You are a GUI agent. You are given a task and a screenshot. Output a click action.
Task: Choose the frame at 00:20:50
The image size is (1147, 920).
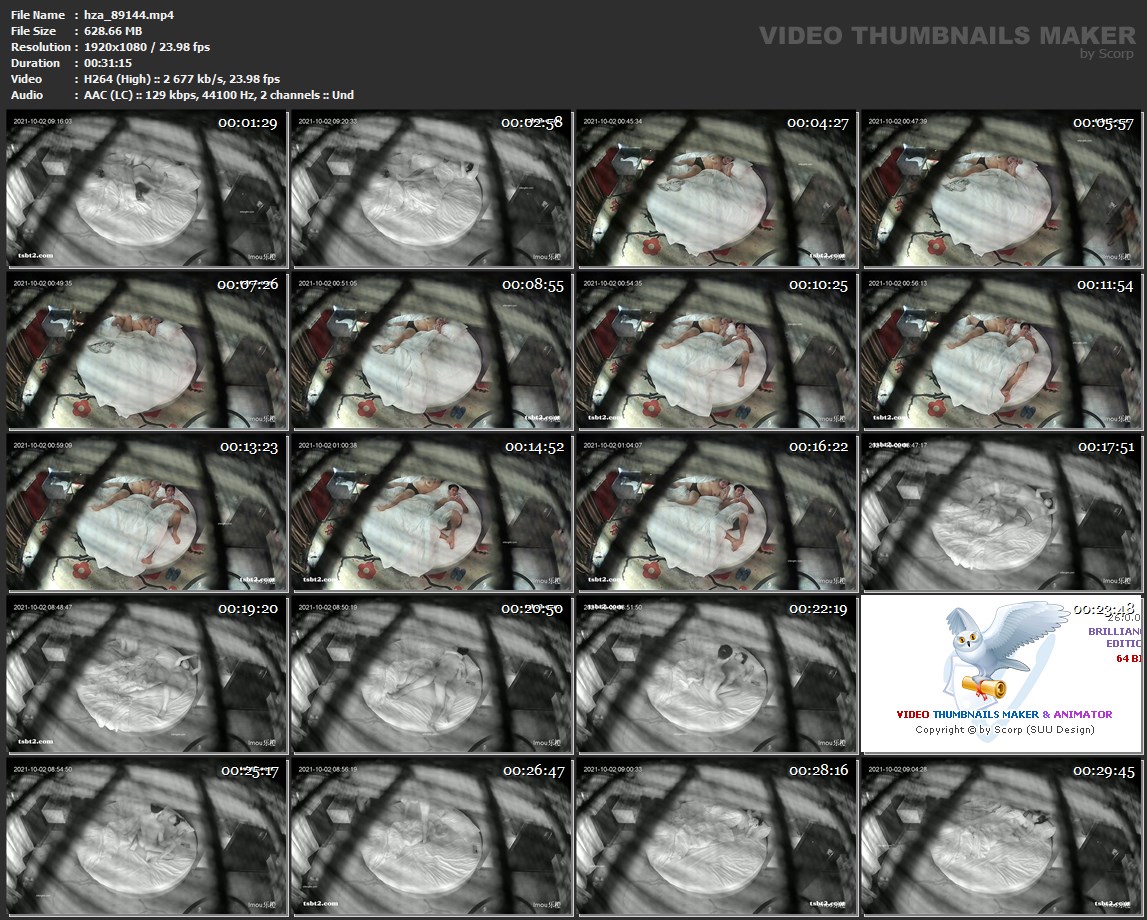coord(432,674)
